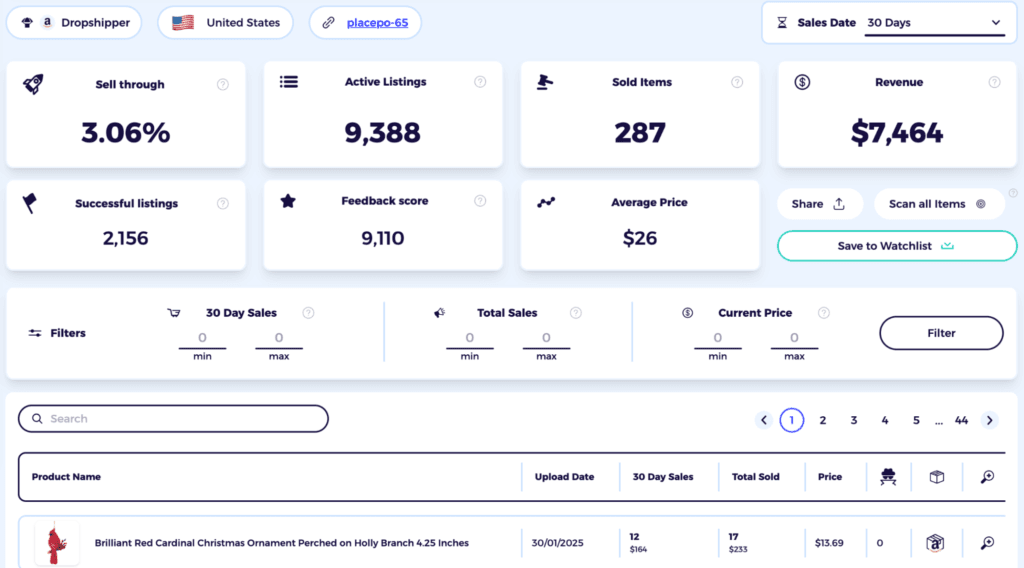Screen dimensions: 1024x568
Task: Click the Share button
Action: 820,204
